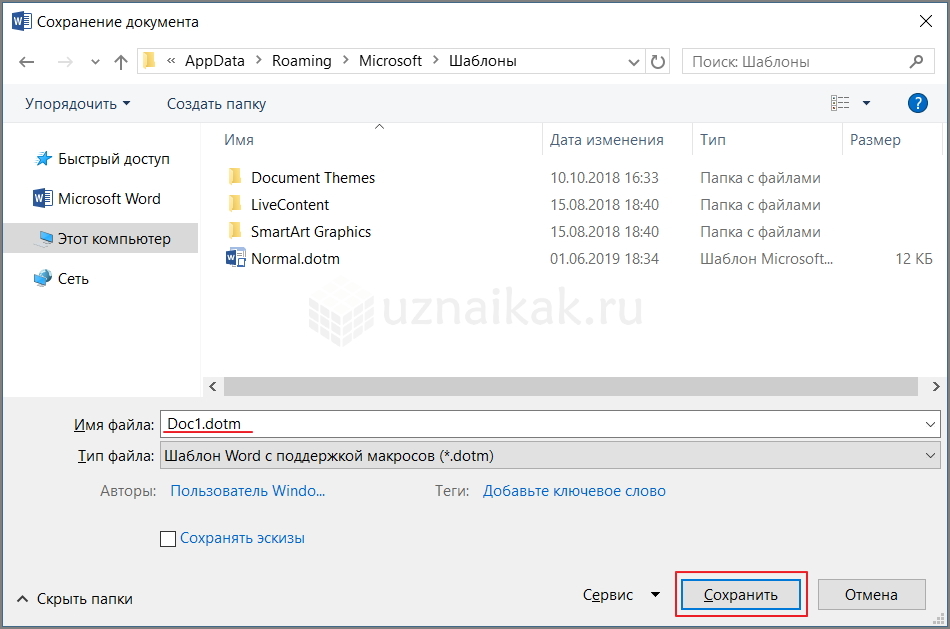Refresh the Шаблоны folder view
950x629 pixels.
[x=658, y=61]
